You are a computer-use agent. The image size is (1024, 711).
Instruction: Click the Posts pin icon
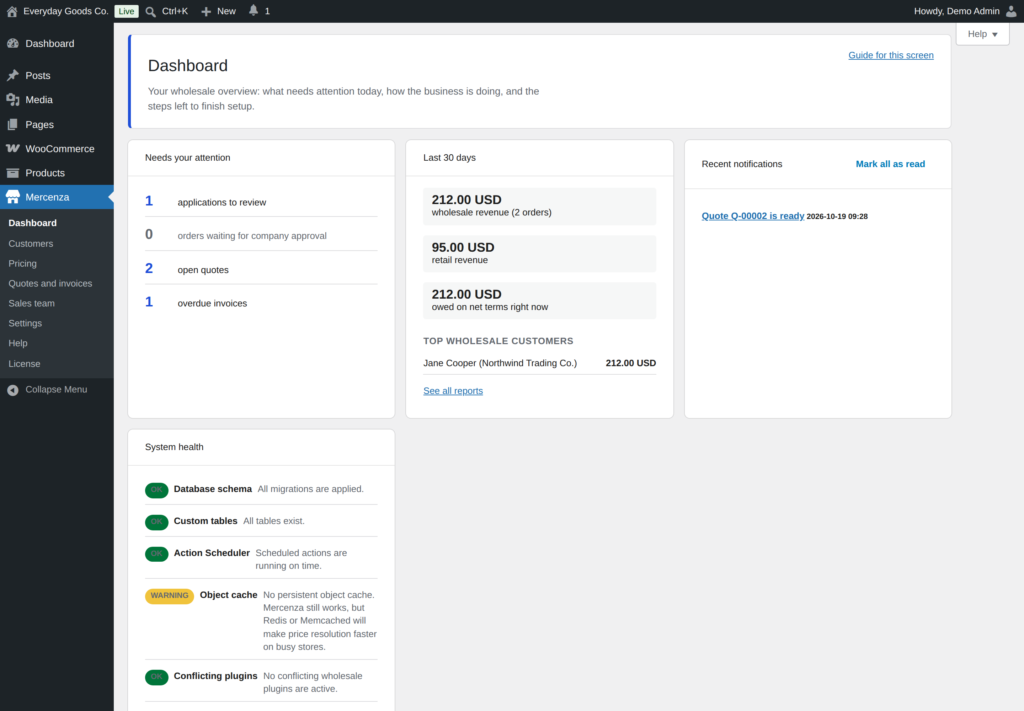click(x=12, y=75)
